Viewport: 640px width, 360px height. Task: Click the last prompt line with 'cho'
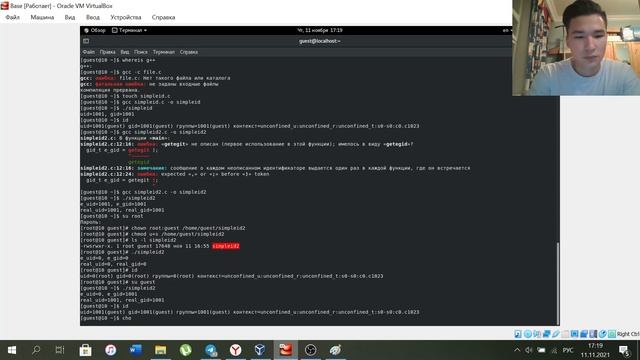(x=106, y=318)
